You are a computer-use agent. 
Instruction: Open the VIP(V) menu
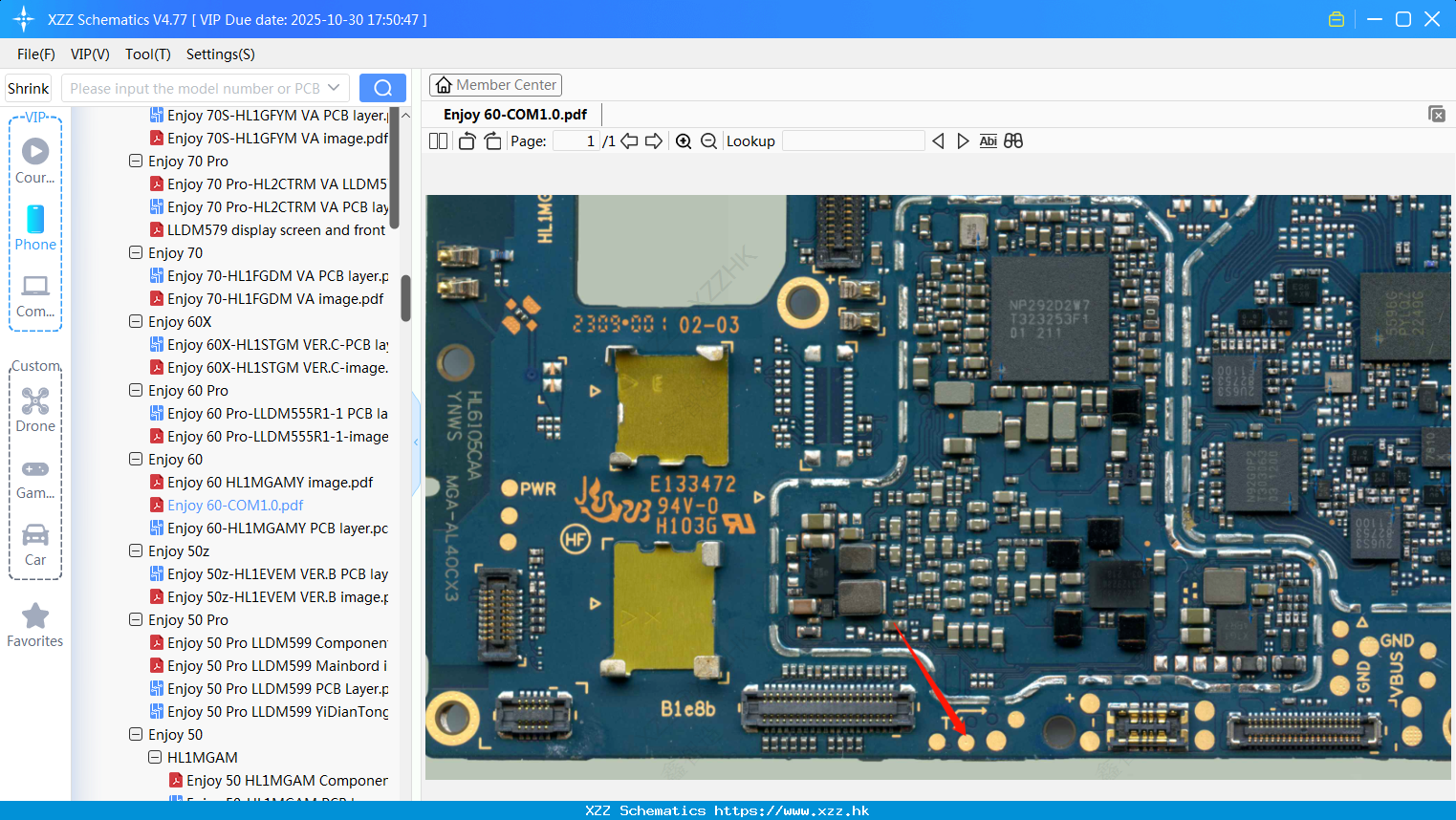(90, 54)
